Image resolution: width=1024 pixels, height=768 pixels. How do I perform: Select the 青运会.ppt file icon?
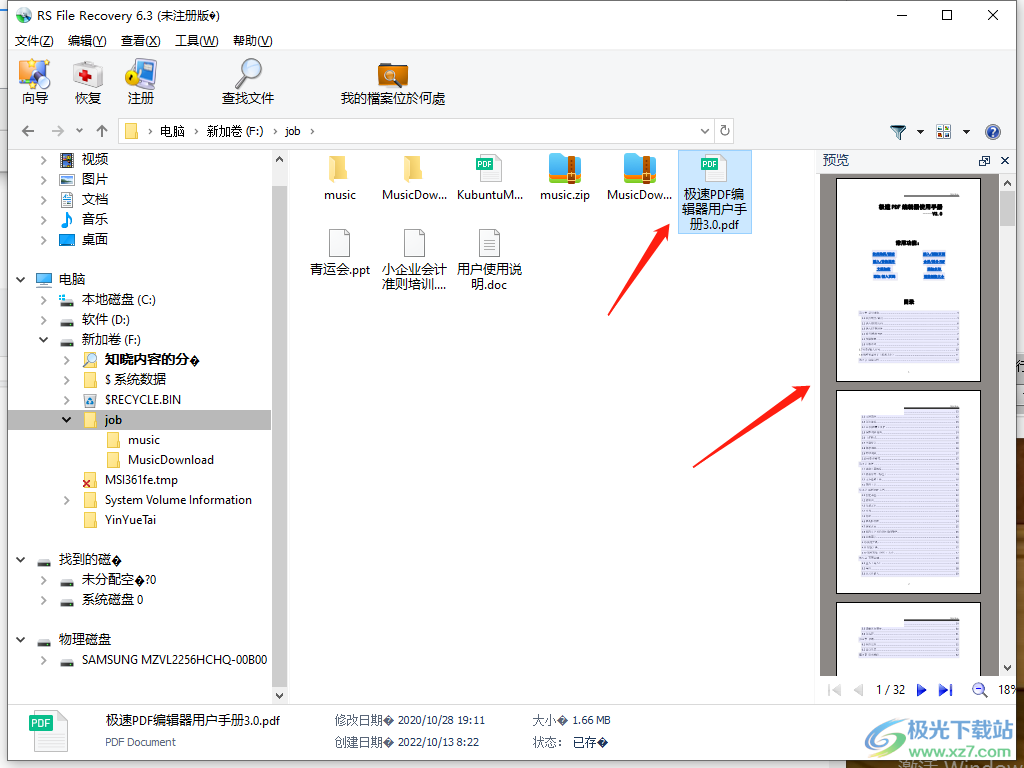[x=340, y=243]
